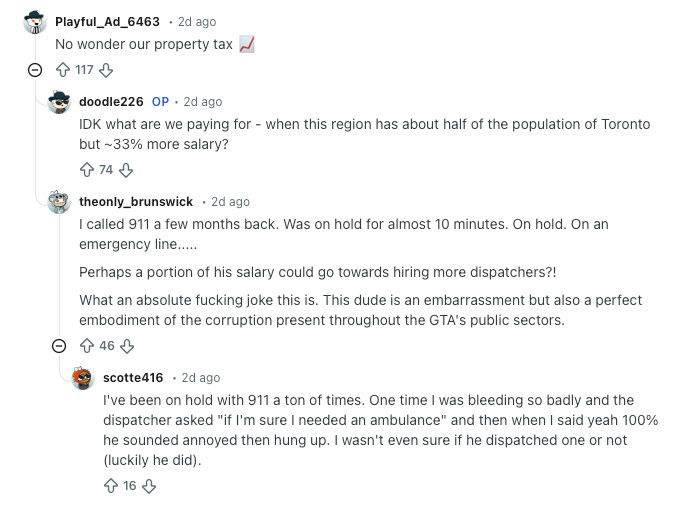This screenshot has width=680, height=510.
Task: Click doodle226's avatar image
Action: [x=59, y=102]
